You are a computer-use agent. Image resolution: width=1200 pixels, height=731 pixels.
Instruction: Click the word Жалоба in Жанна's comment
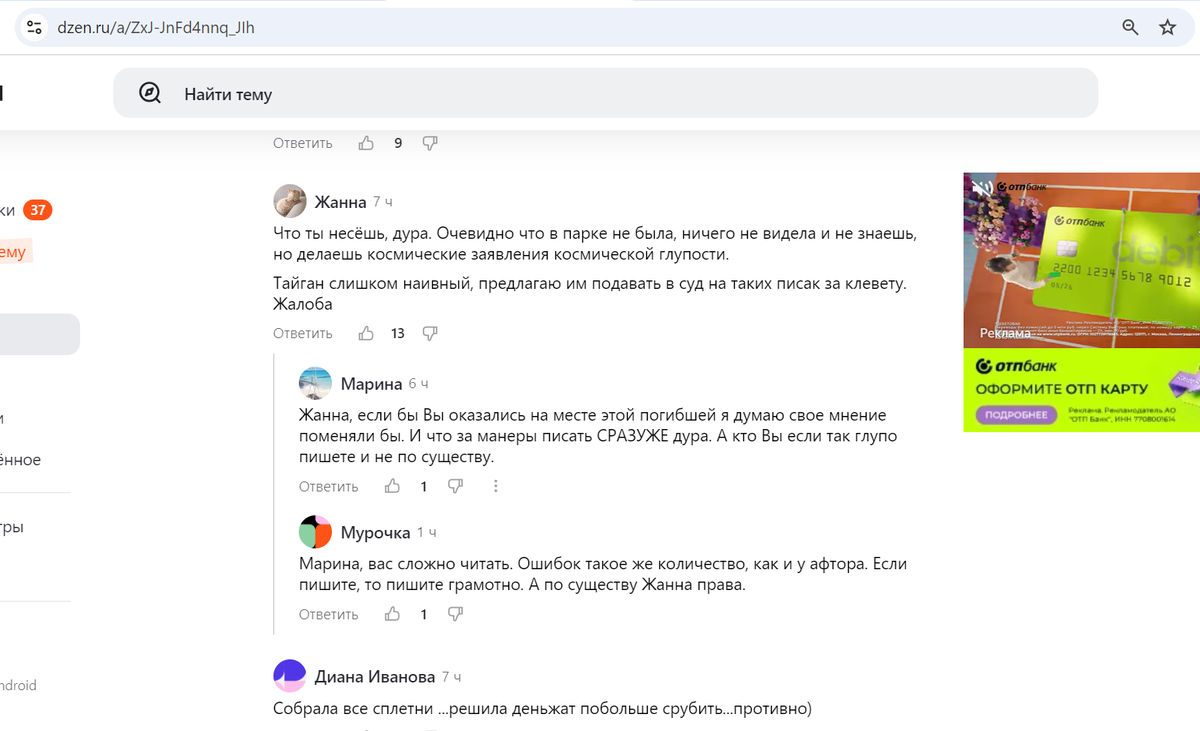(303, 303)
